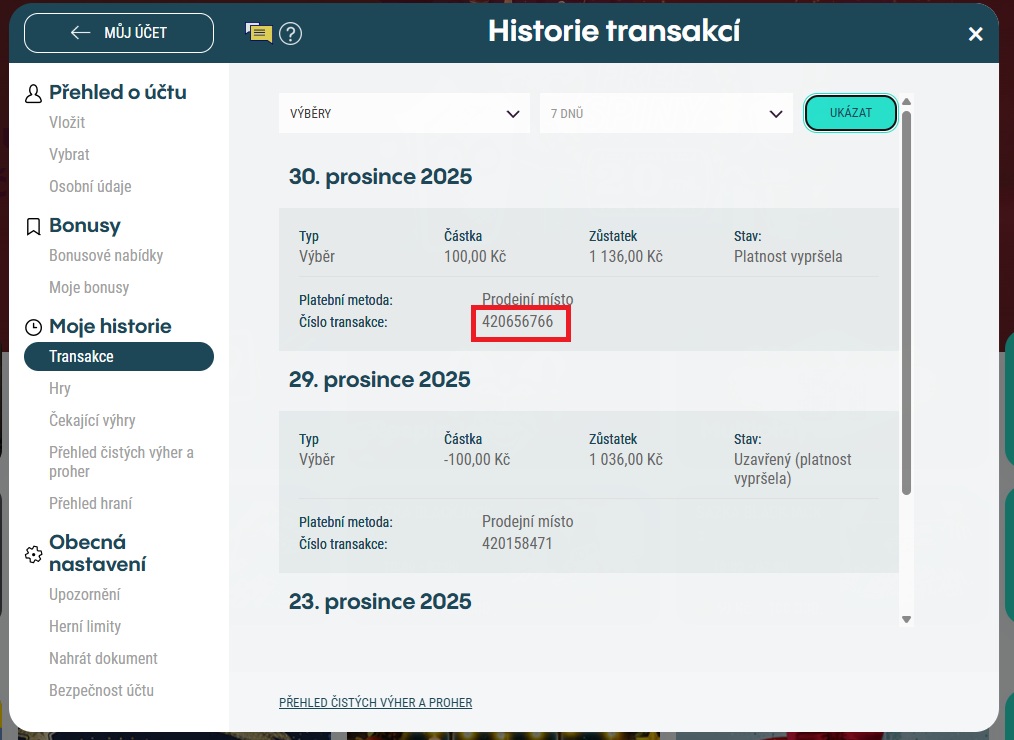
Task: Close the Historie transakcí dialog
Action: click(975, 34)
